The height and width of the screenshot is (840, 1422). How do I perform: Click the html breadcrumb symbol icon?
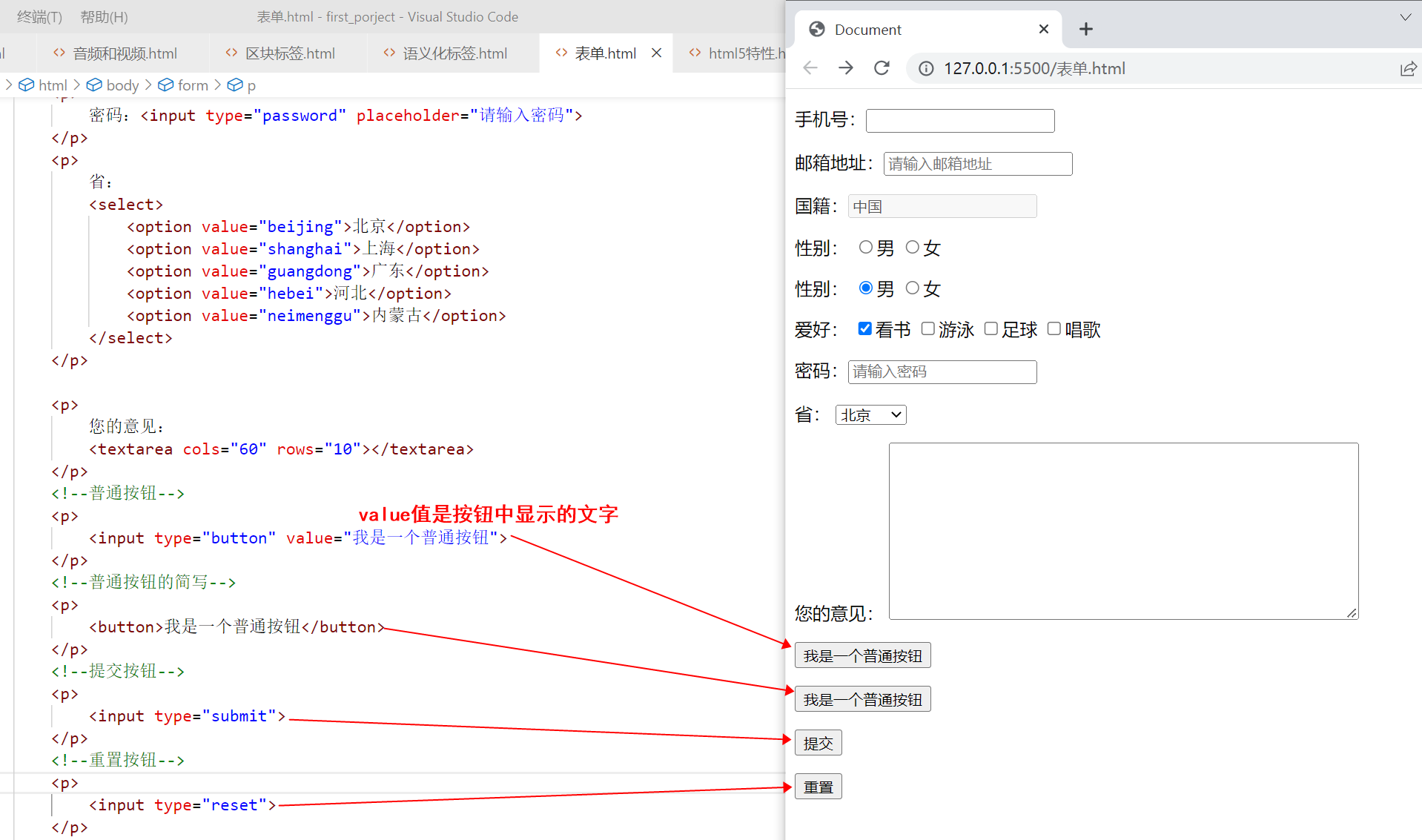26,85
